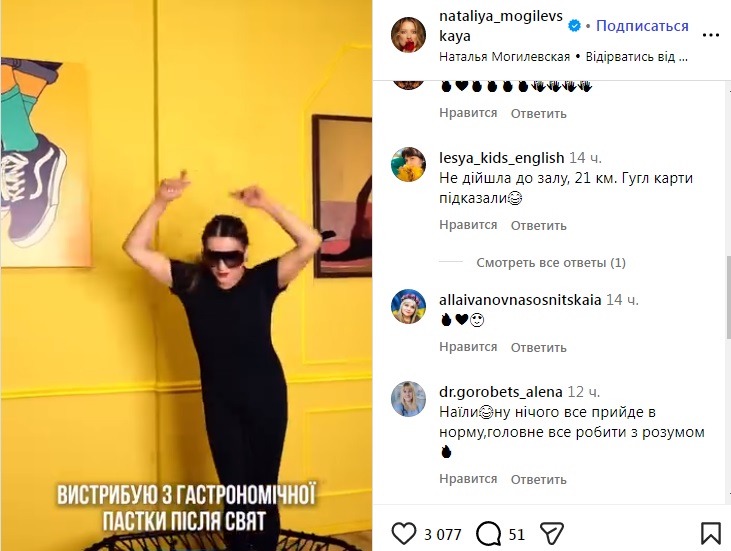Reply to lesya_kids_english comment

(x=538, y=226)
